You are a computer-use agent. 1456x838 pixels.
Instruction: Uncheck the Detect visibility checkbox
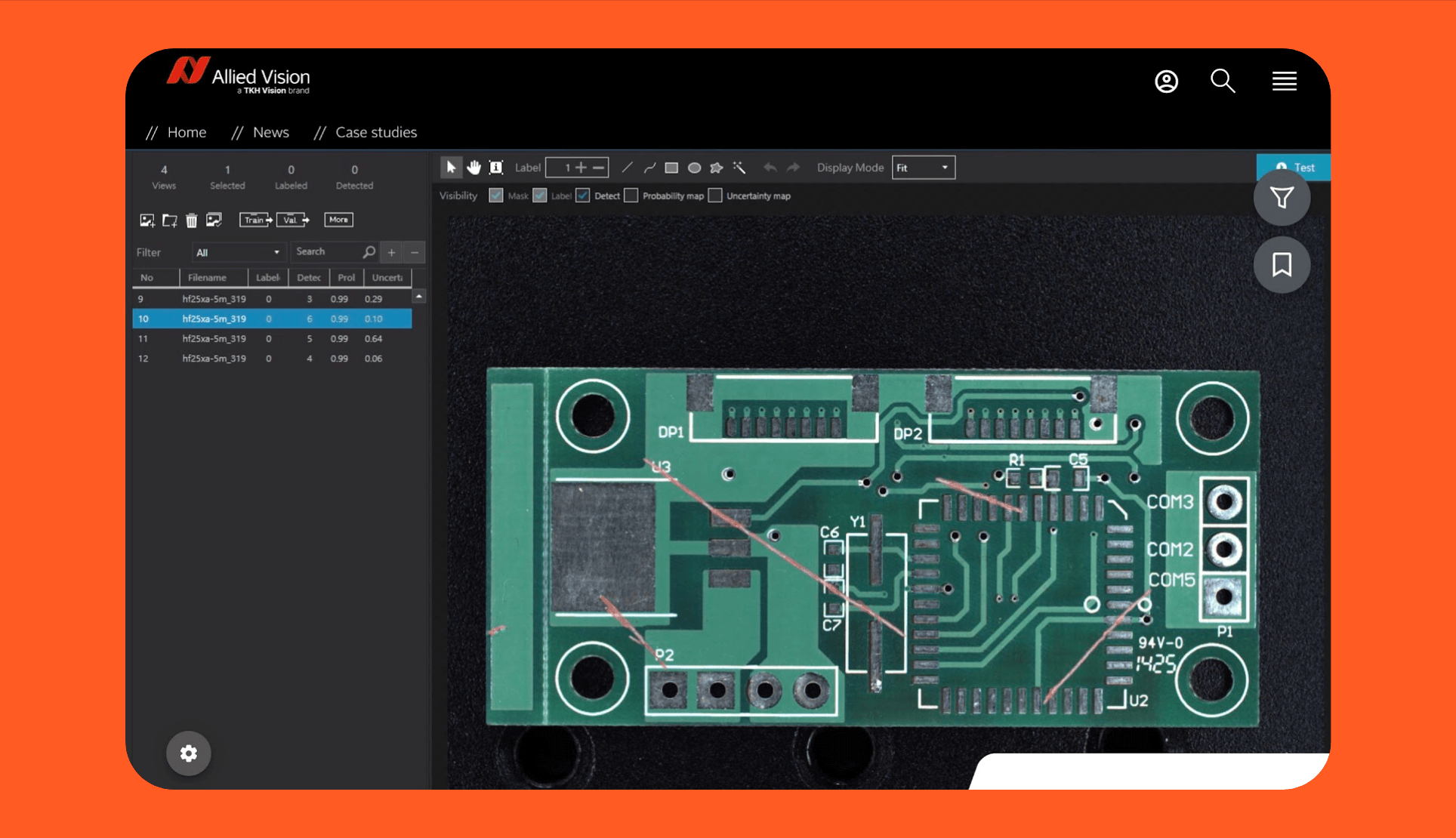pyautogui.click(x=583, y=196)
